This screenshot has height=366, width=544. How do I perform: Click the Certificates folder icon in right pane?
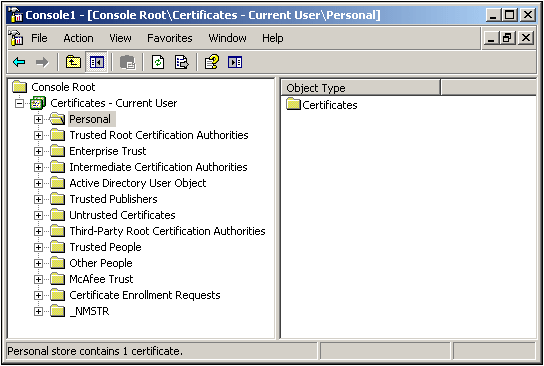pos(293,104)
